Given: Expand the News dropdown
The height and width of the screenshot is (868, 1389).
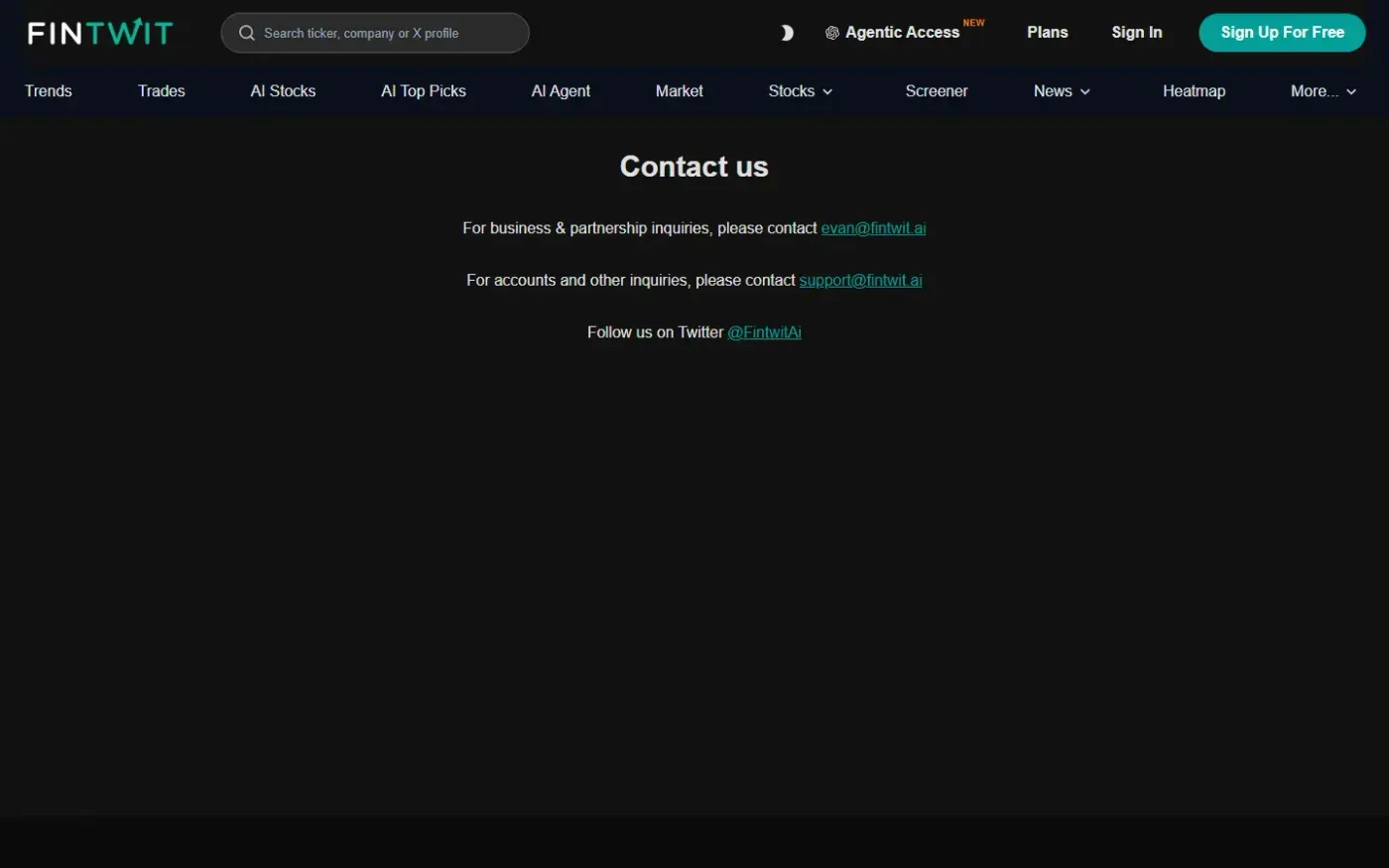Looking at the screenshot, I should (x=1062, y=90).
